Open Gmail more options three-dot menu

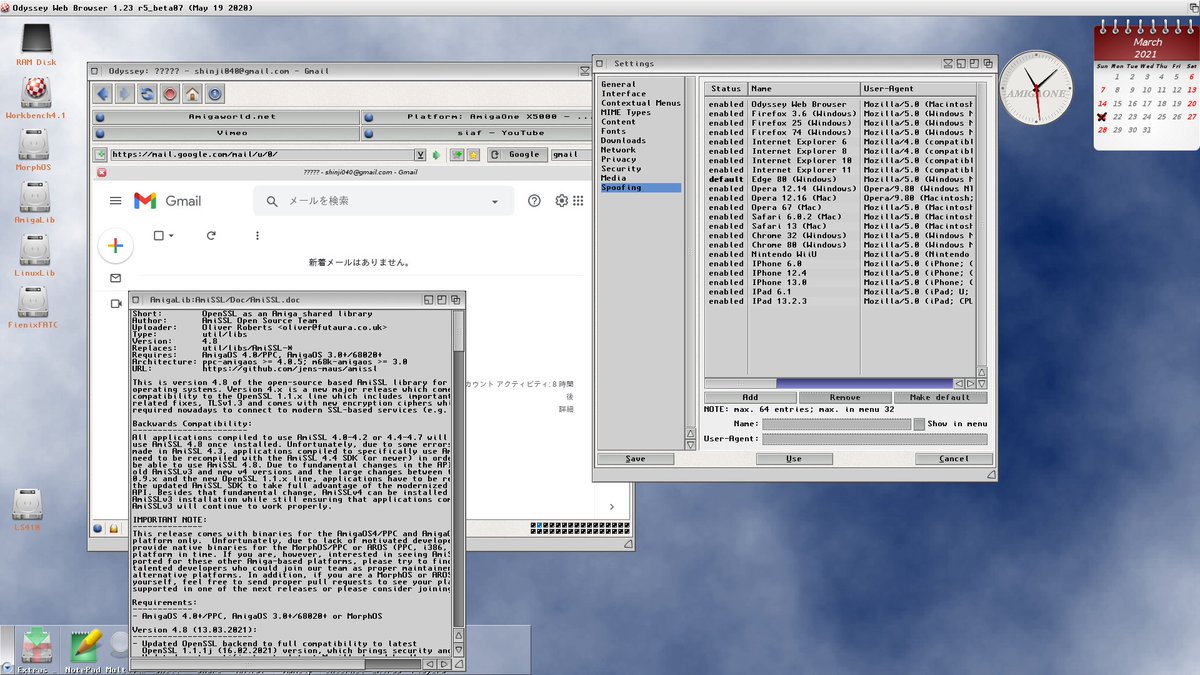pos(257,236)
